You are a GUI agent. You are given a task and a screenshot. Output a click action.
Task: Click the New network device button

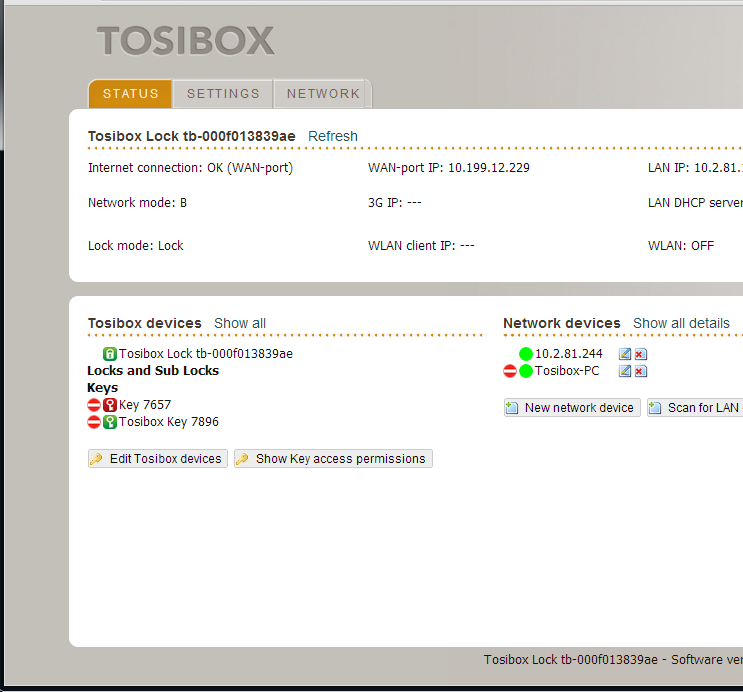(x=572, y=408)
